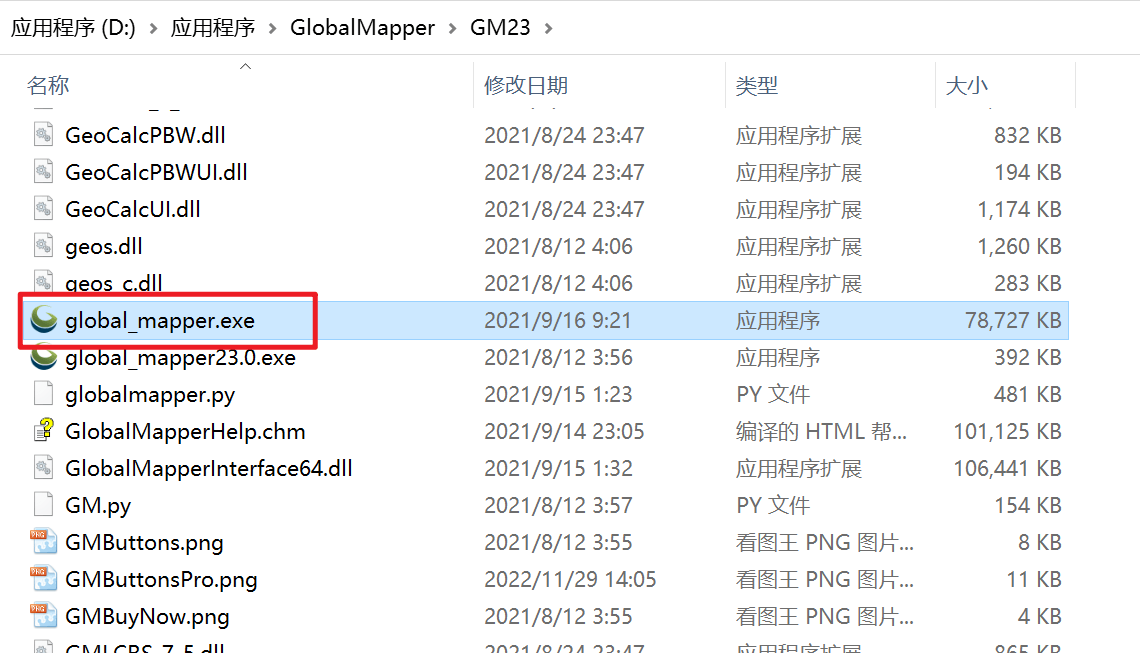Click the GMBuyNow.png image icon
Screen dimensions: 1140x653
(x=44, y=616)
